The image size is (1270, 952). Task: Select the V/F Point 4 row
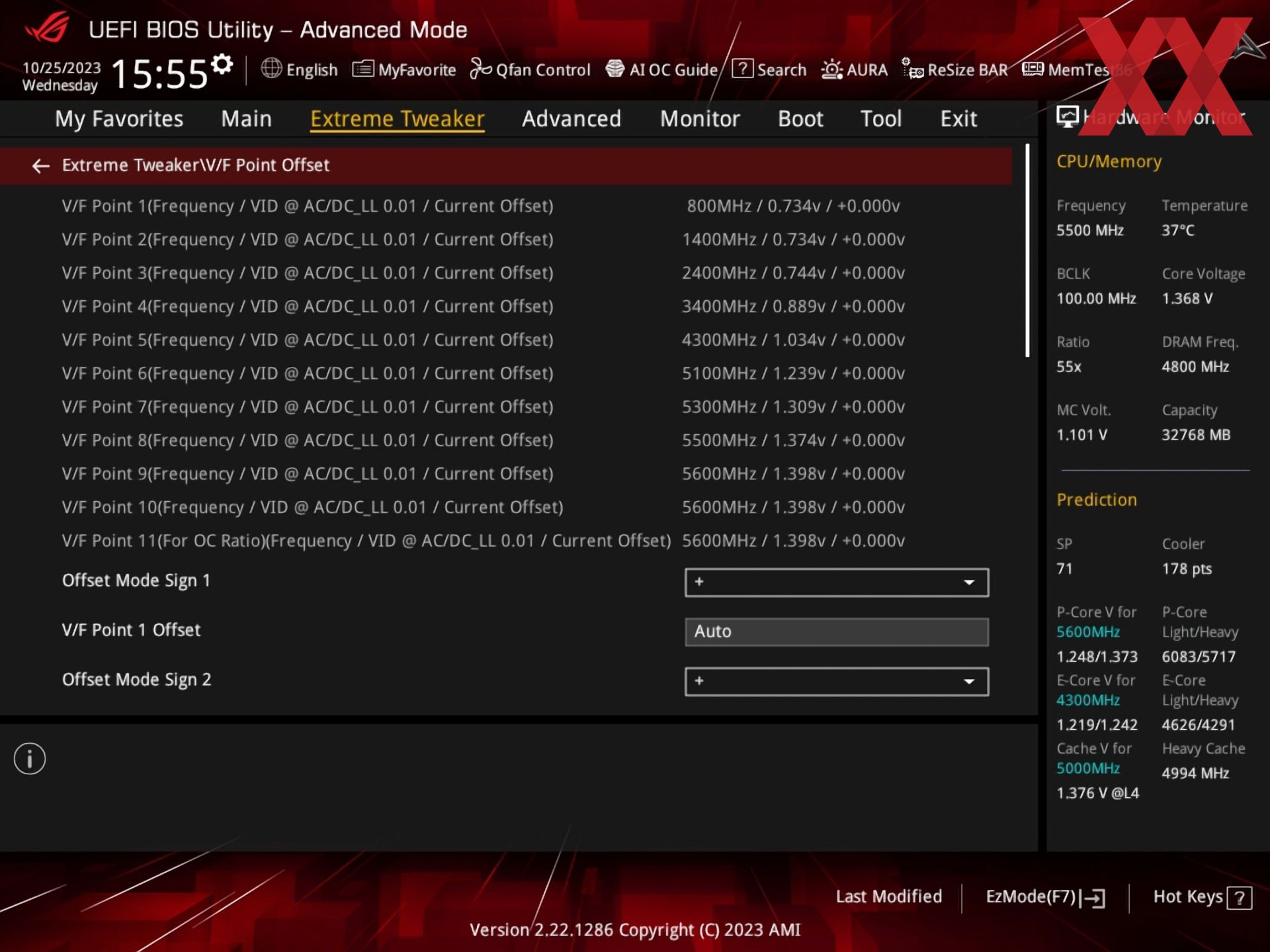[x=506, y=307]
